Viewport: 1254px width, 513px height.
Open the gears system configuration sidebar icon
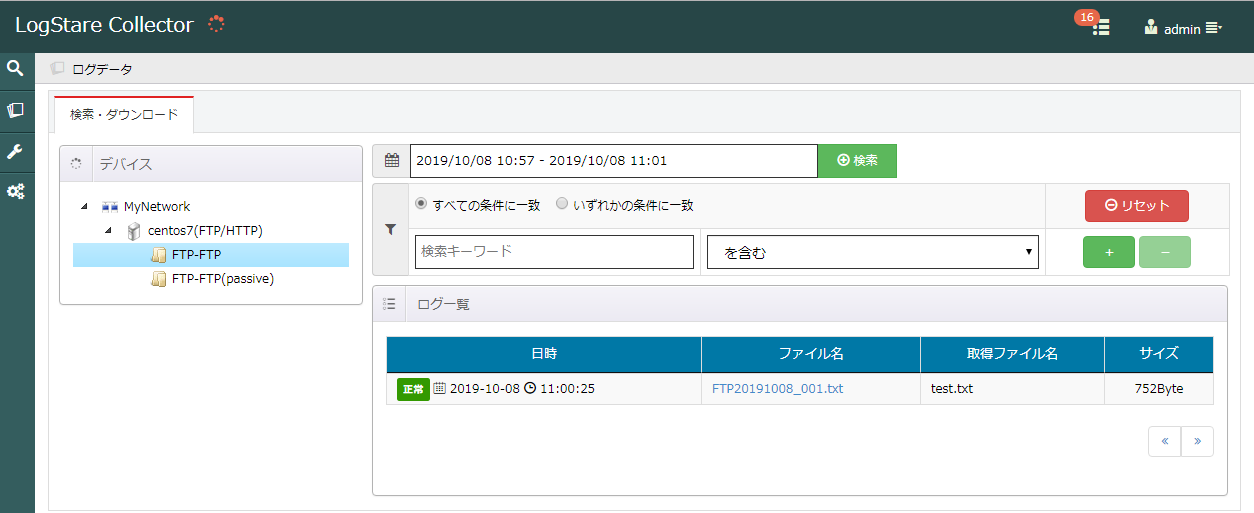pos(16,191)
